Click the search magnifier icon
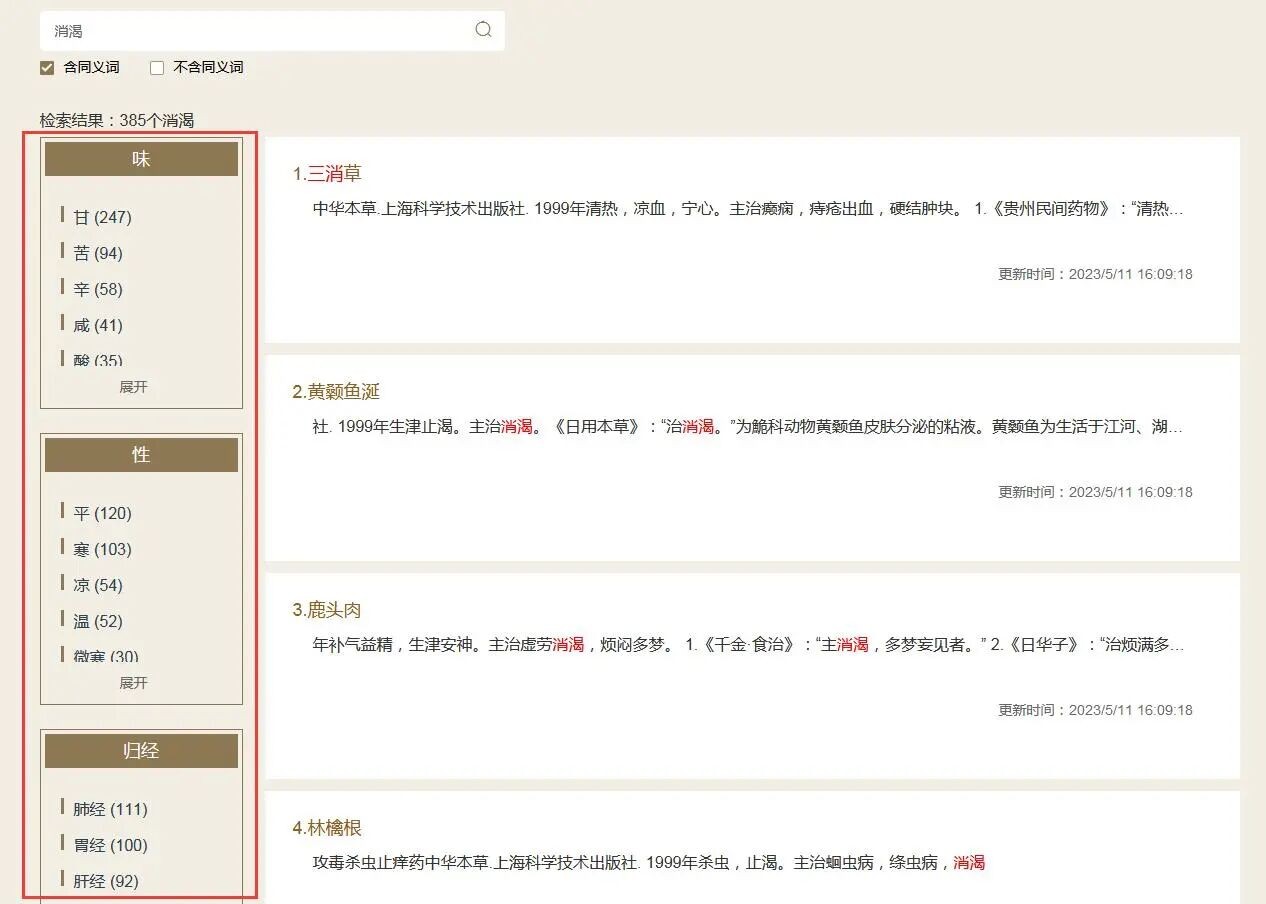The height and width of the screenshot is (904, 1266). [x=483, y=30]
